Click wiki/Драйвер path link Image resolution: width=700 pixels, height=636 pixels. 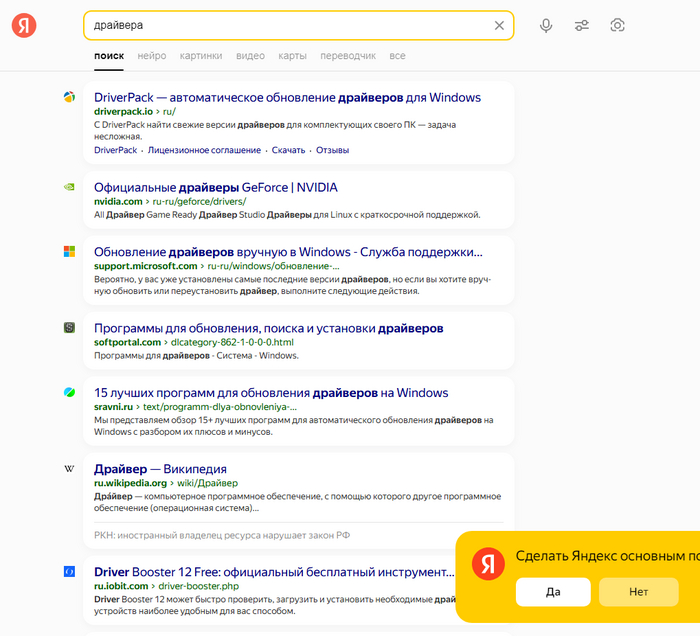click(x=208, y=483)
